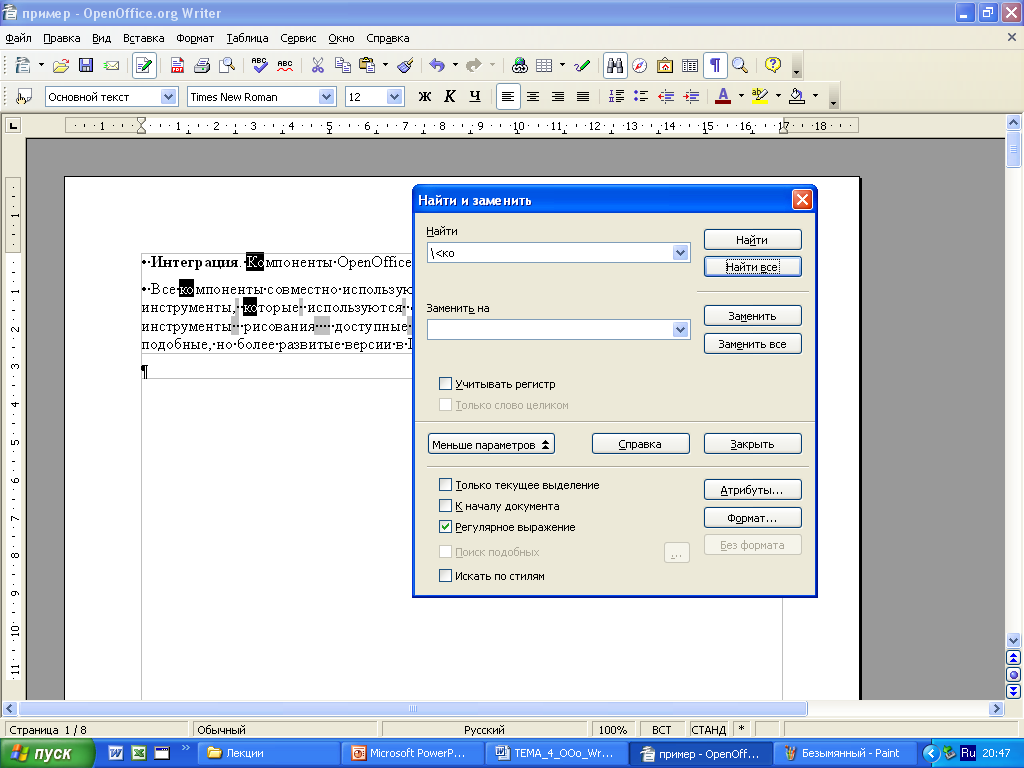Click the Save document icon
The image size is (1024, 768).
click(86, 65)
